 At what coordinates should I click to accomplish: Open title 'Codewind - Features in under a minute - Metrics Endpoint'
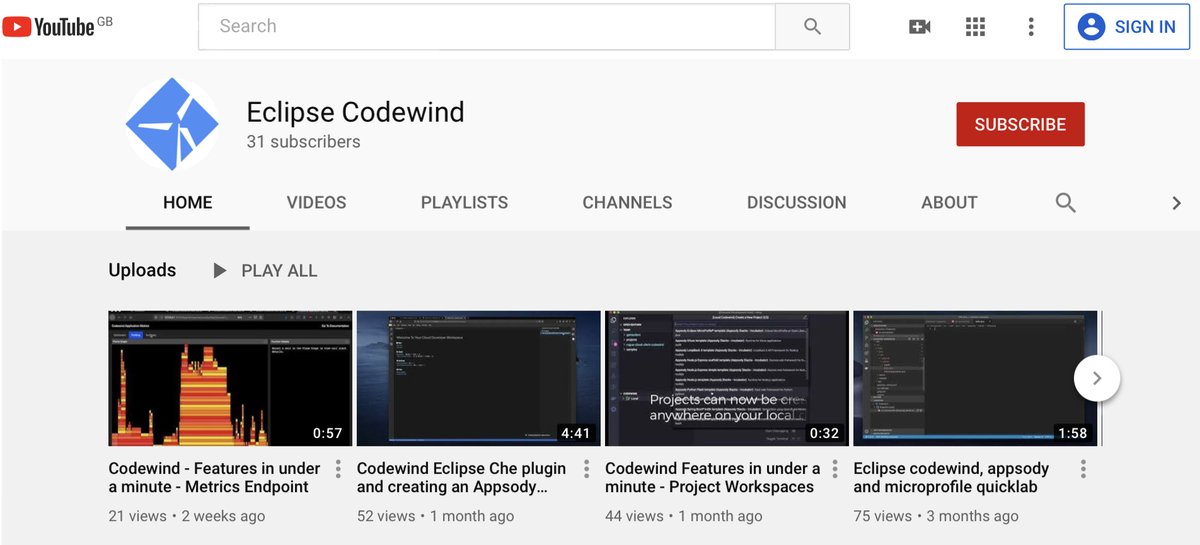click(215, 478)
